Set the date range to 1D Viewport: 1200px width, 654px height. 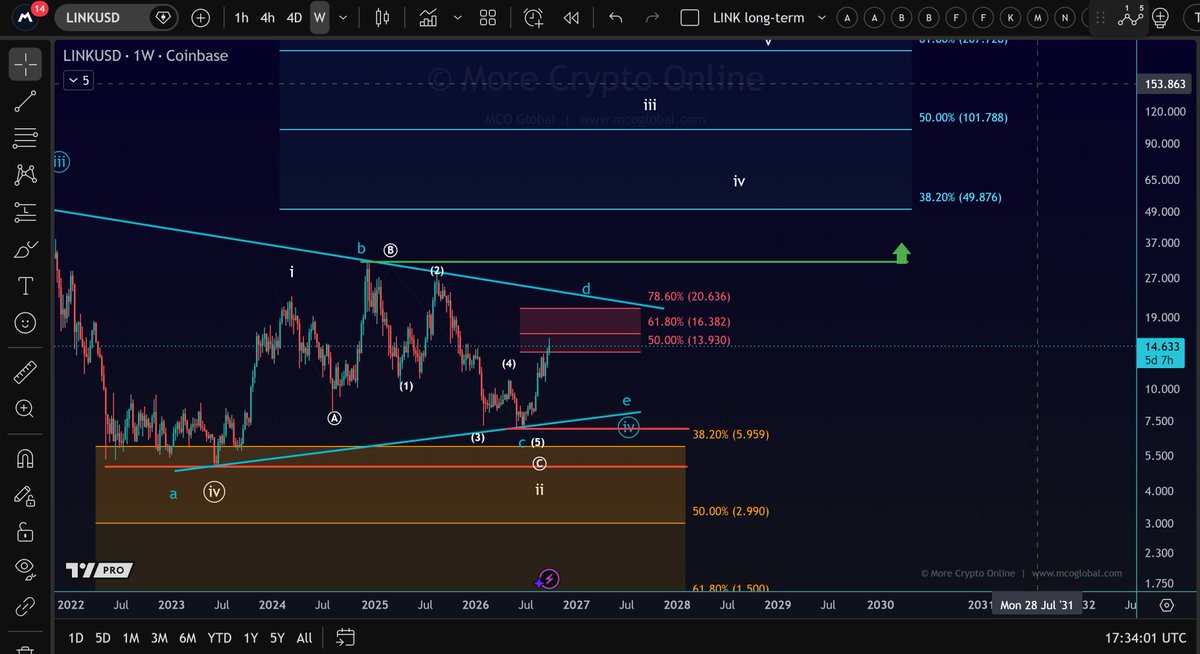[75, 637]
